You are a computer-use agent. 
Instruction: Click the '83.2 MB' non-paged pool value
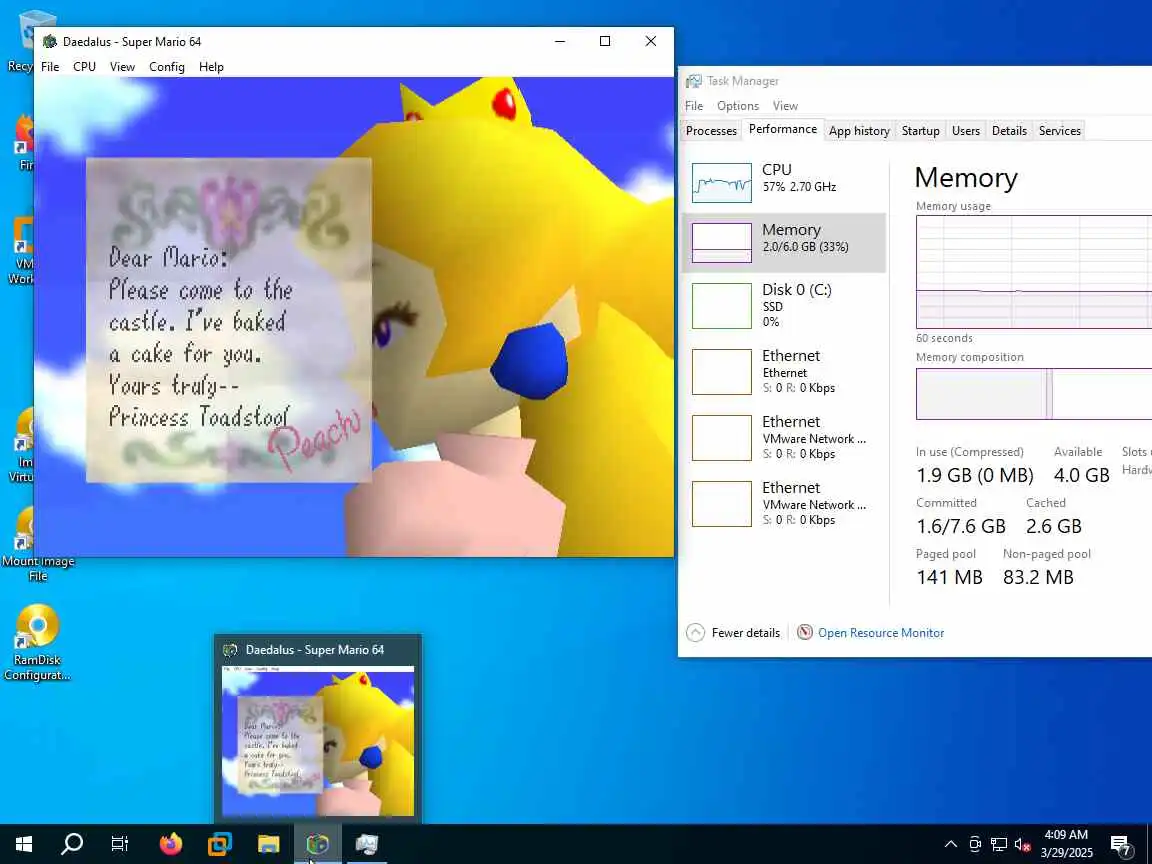[x=1038, y=577]
